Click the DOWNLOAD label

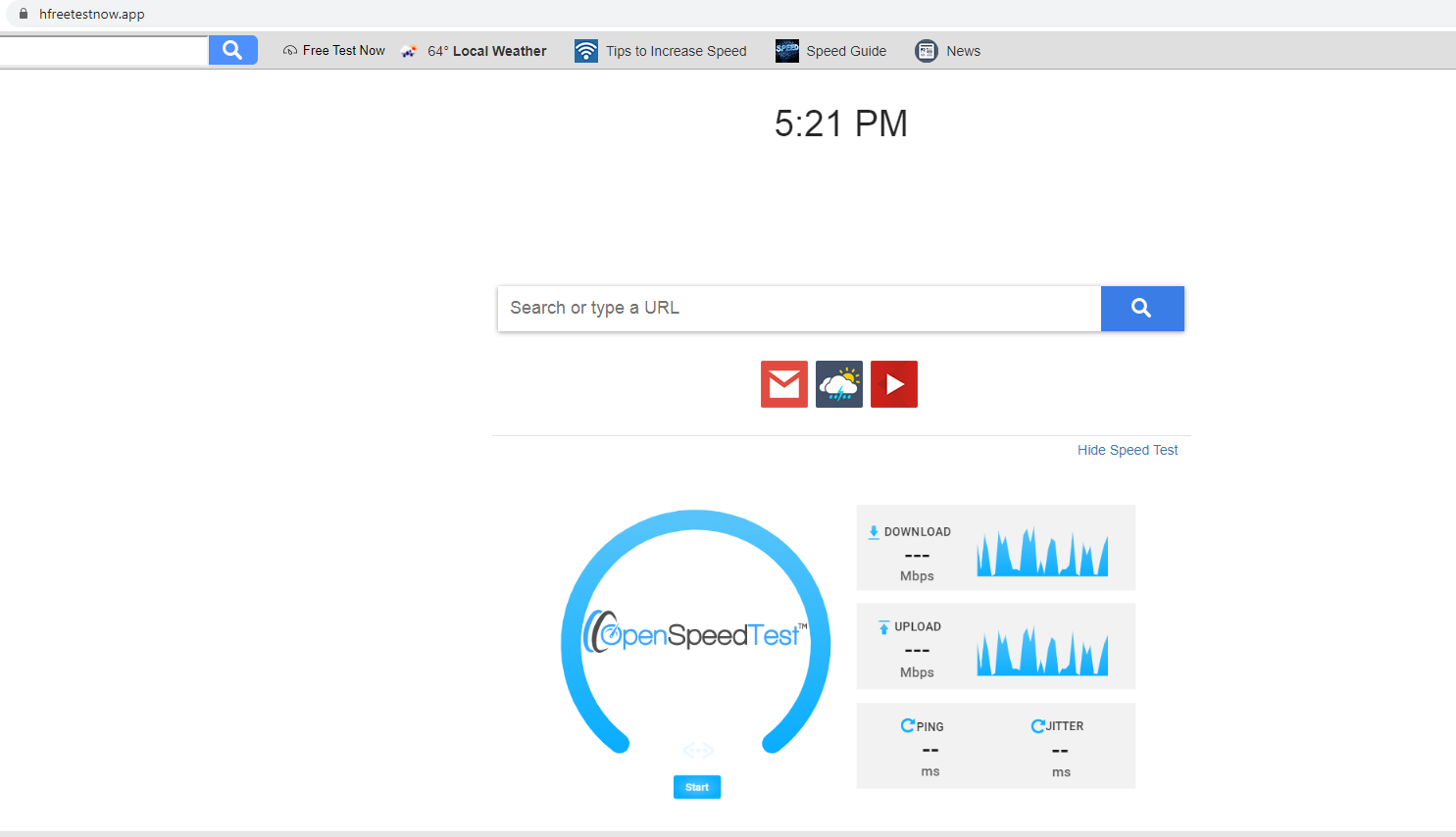click(x=918, y=532)
